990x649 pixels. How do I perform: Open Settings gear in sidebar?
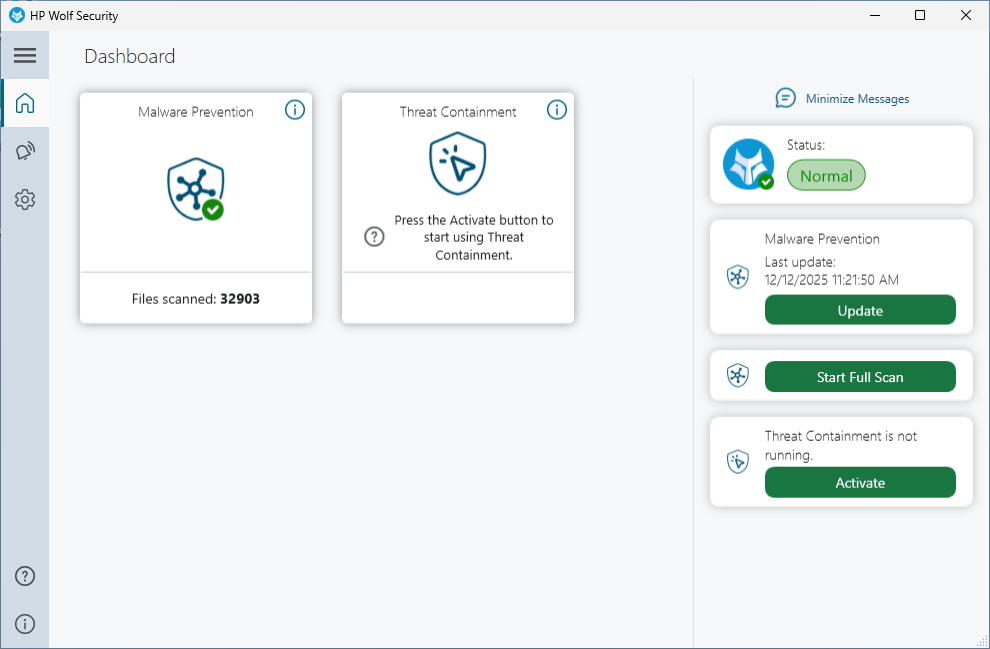pos(25,200)
